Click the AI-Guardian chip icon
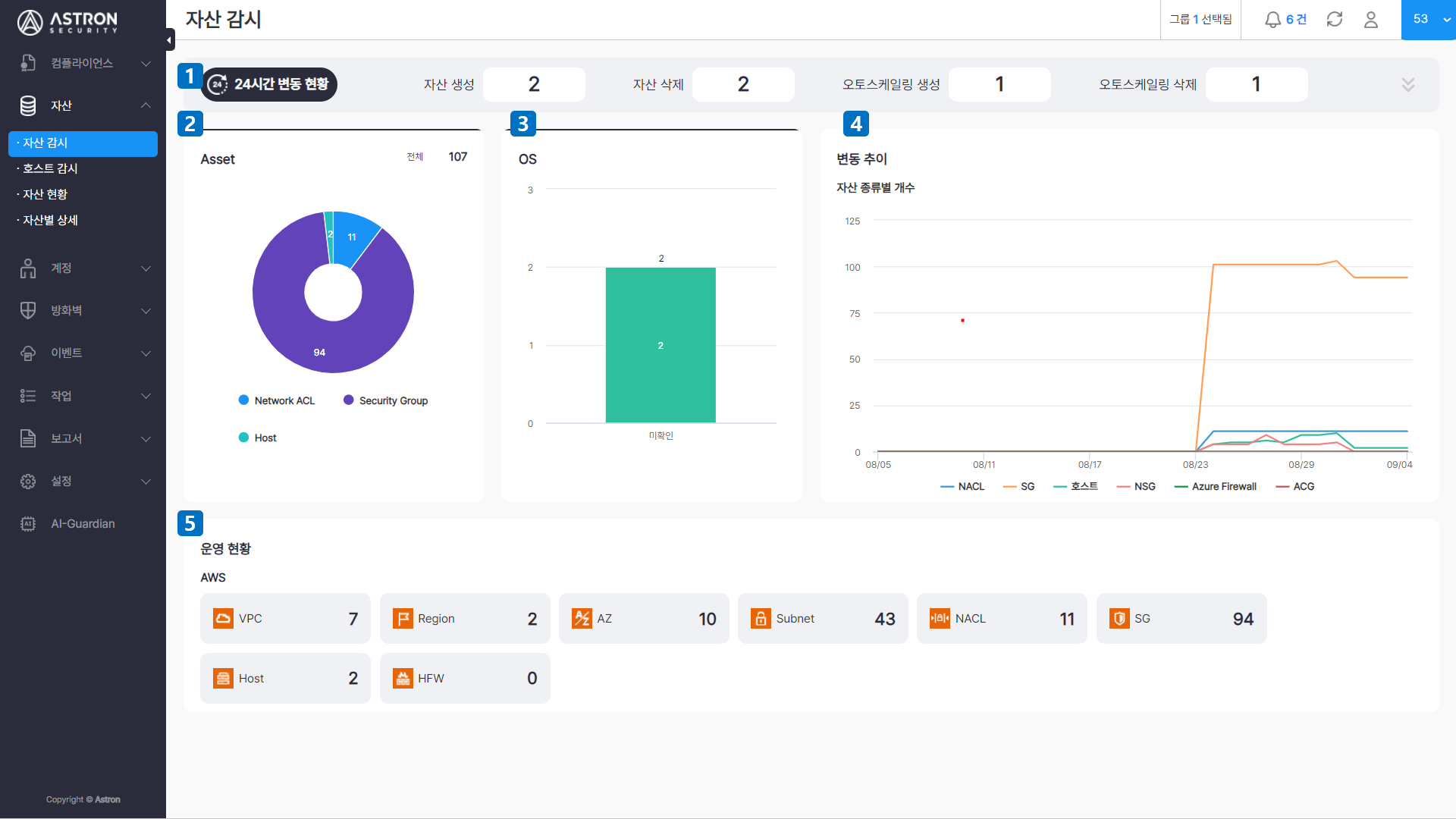Viewport: 1456px width, 819px height. 28,524
